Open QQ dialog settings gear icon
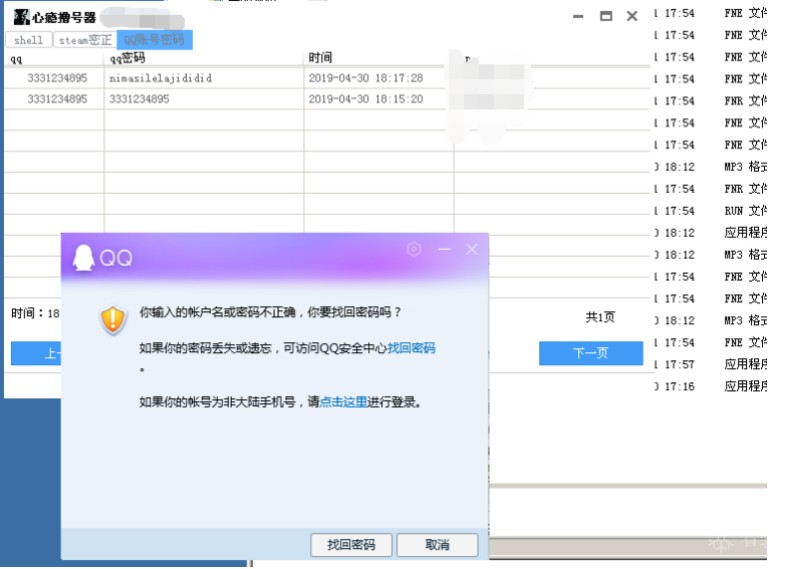Screen dimensions: 797x569 [414, 249]
